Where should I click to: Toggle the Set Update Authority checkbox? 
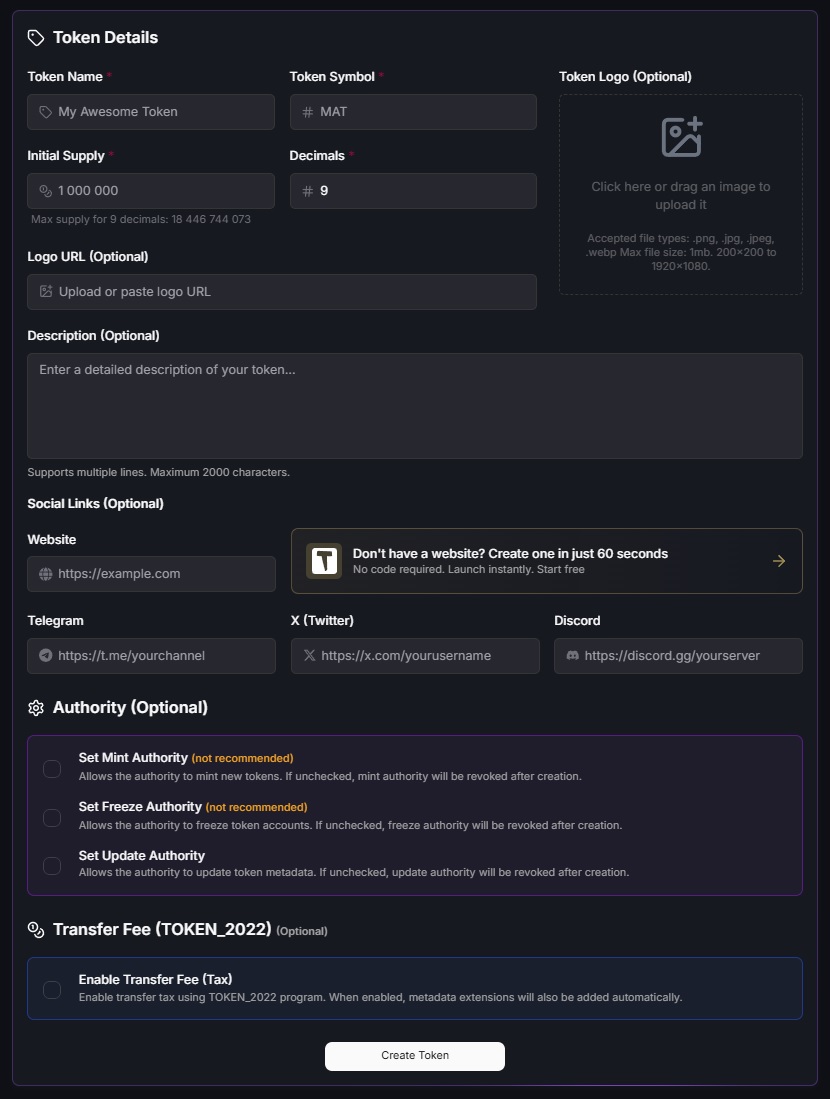[x=52, y=866]
